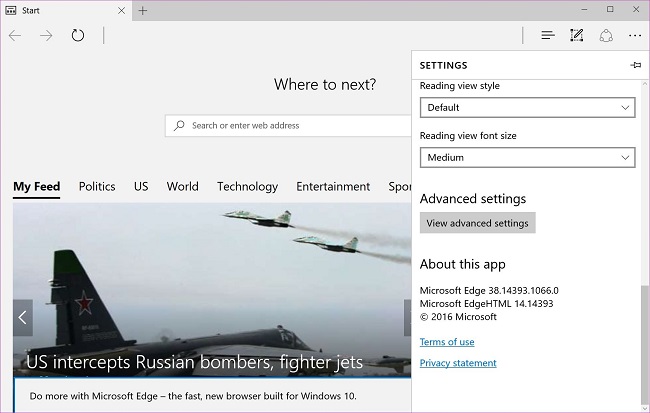Expand the Reading view font size dropdown

(527, 157)
